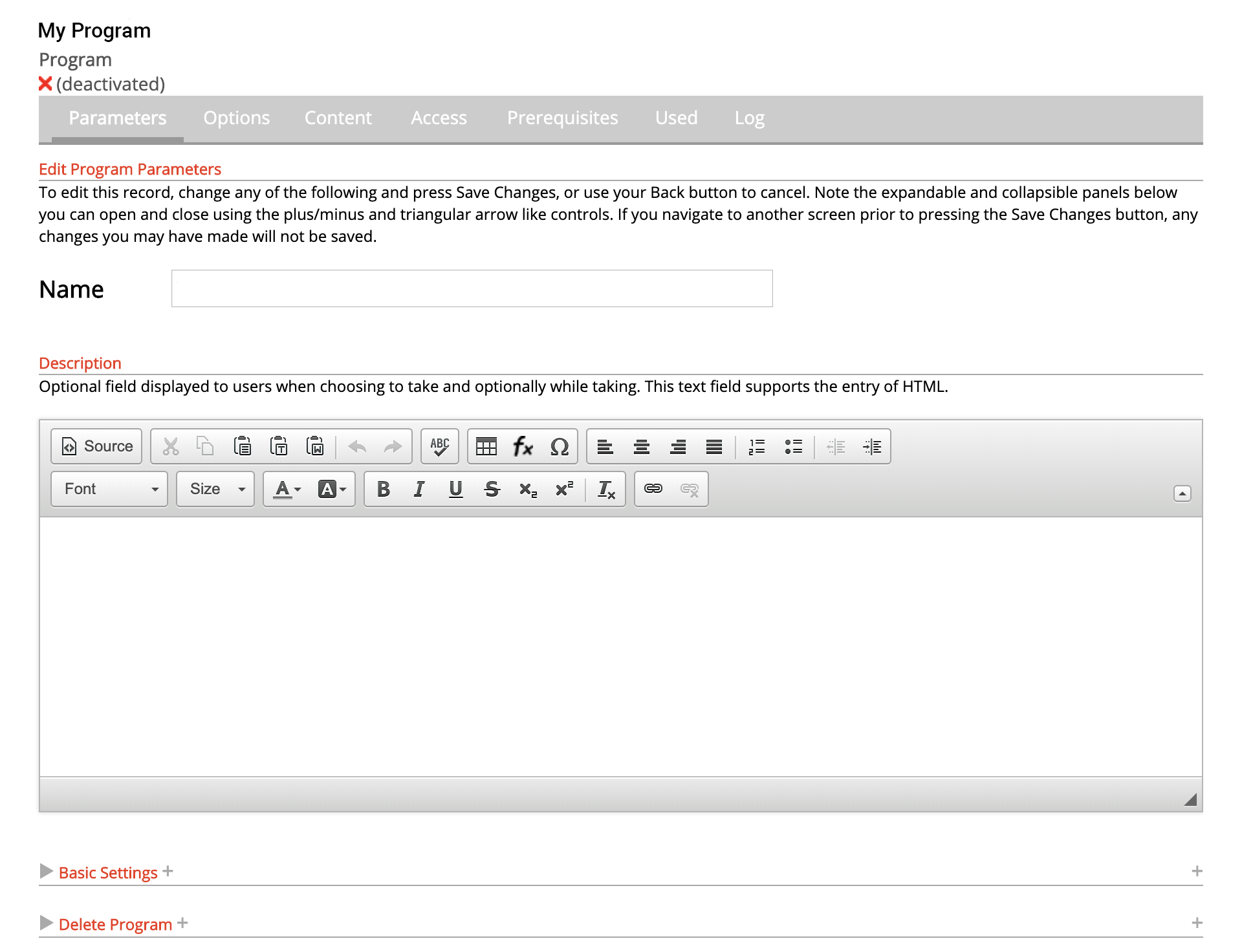This screenshot has width=1242, height=952.
Task: Toggle underline formatting
Action: [455, 489]
